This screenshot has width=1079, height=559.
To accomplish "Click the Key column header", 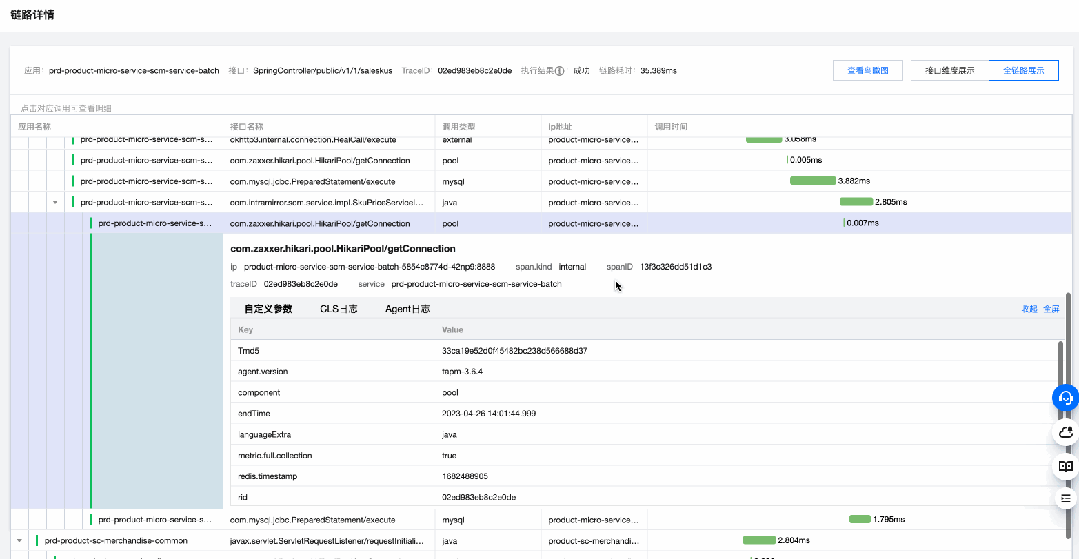I will 246,330.
